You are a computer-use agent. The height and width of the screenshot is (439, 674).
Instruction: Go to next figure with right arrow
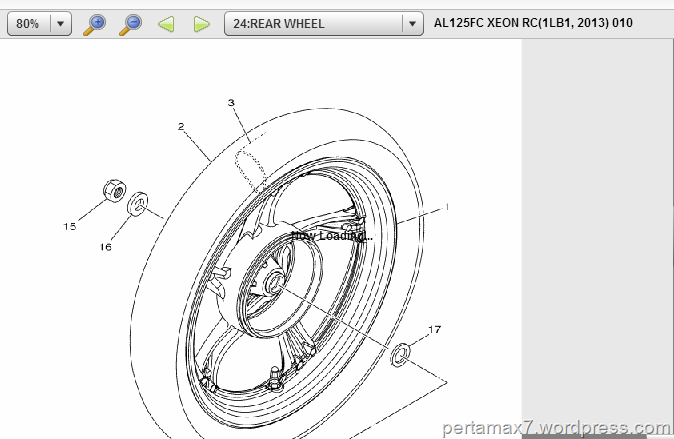click(x=201, y=24)
